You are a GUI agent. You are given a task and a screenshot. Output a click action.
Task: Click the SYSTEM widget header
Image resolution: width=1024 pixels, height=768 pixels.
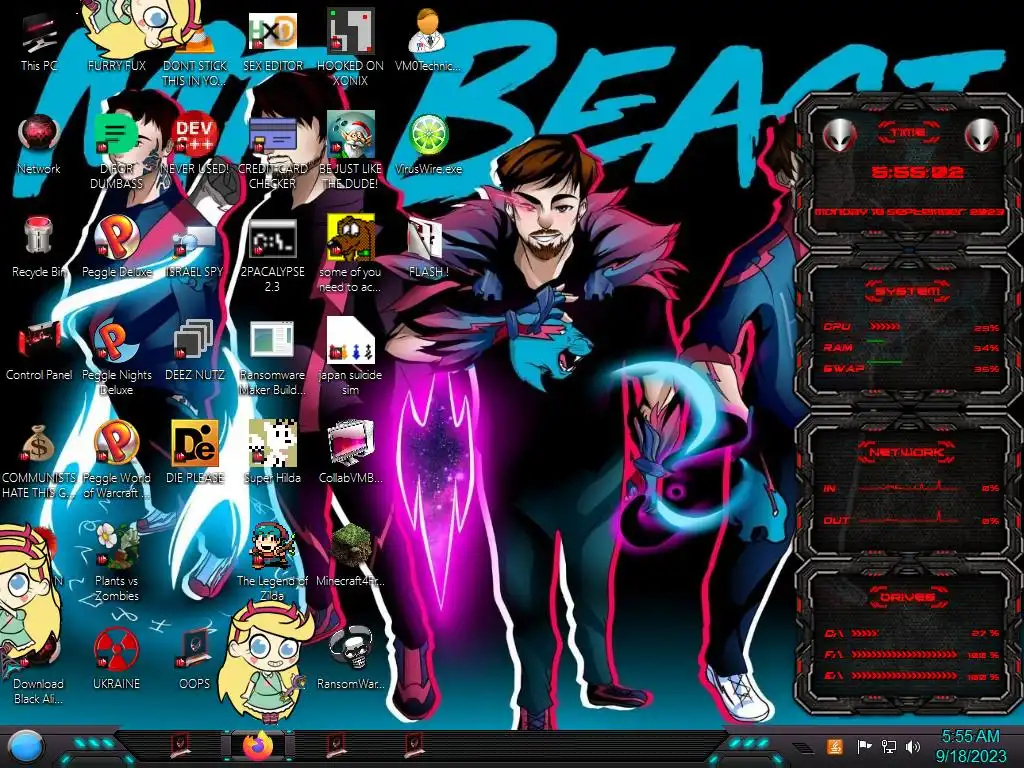[908, 291]
